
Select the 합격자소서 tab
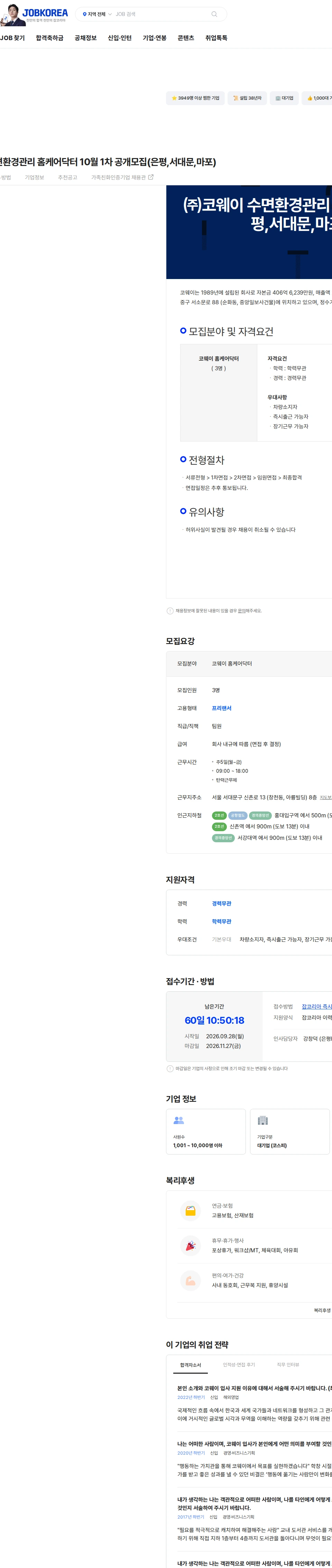191,1365
